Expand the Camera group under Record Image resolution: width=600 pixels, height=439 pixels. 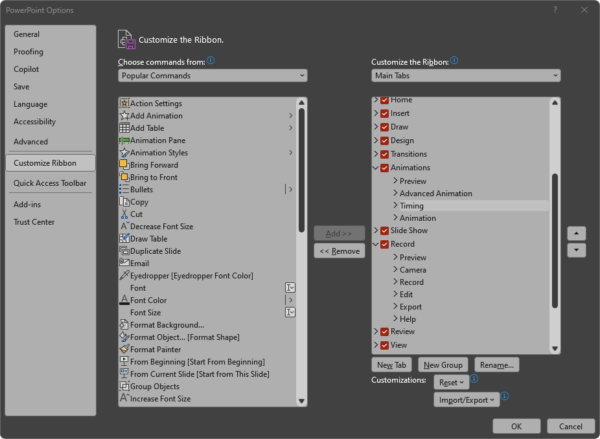click(395, 269)
